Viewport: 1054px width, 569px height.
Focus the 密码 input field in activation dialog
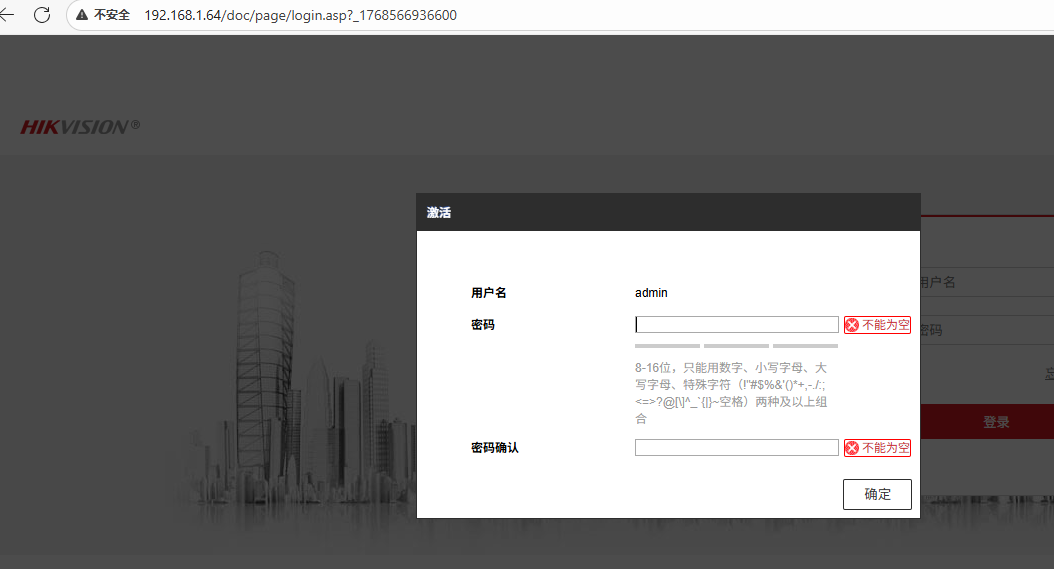736,325
